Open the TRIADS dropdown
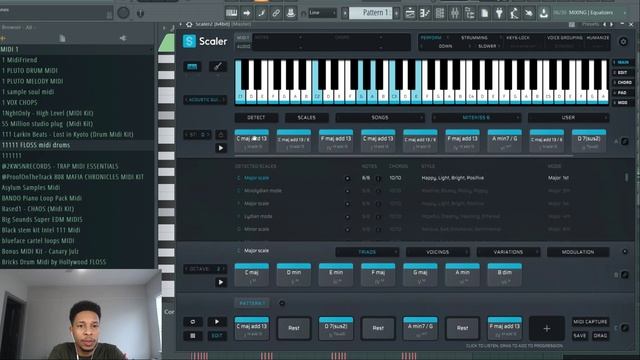Screen dimensions: 640x360 tap(367, 252)
